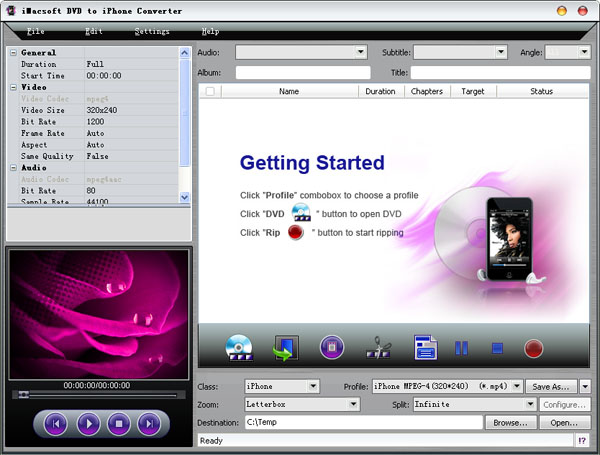Click the DVD icon in Getting Started text
The image size is (600, 455).
click(301, 212)
